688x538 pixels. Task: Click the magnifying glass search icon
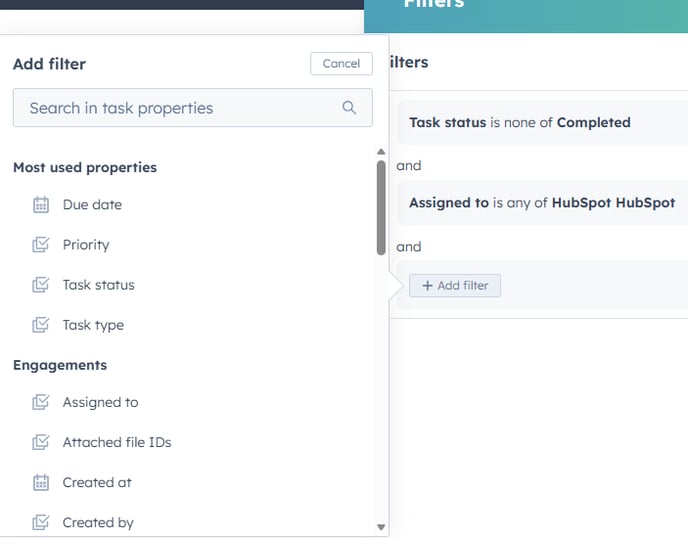[349, 108]
